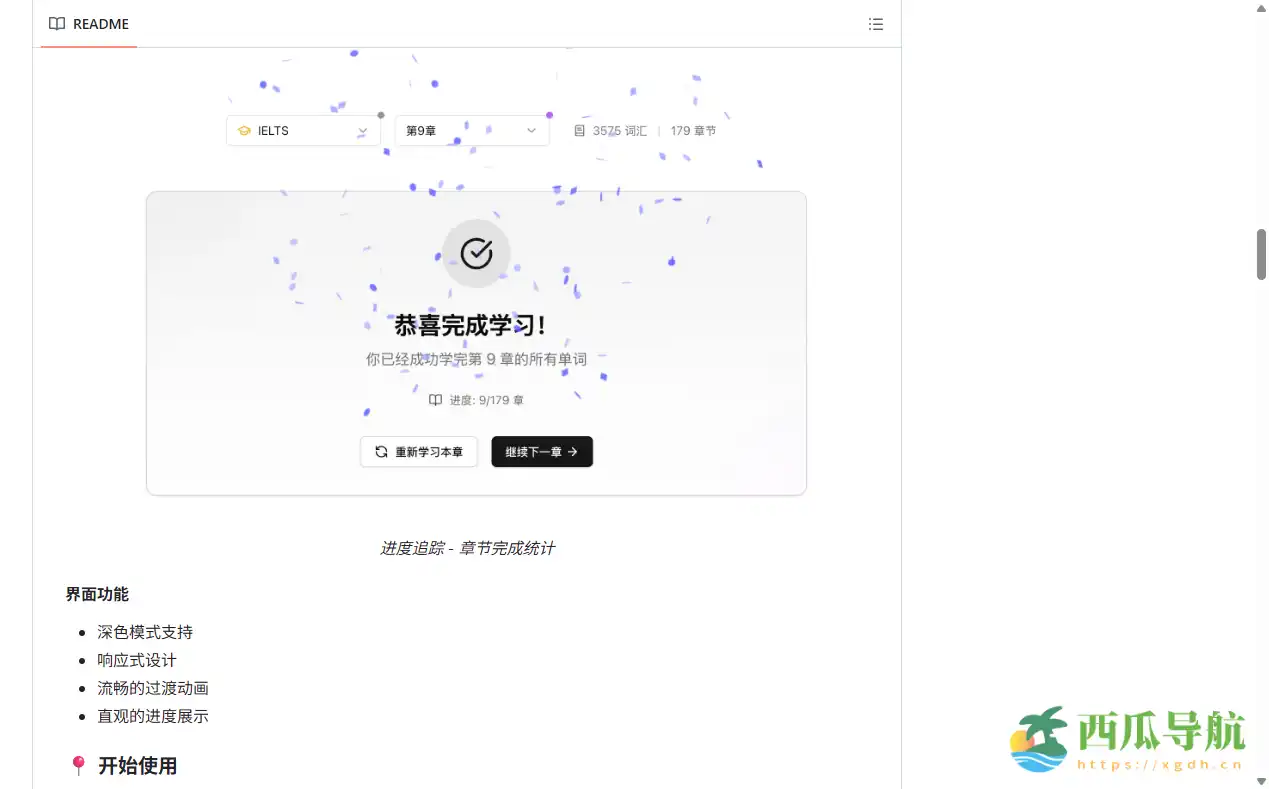Viewport: 1269px width, 789px height.
Task: Click the 179 章节 counter label
Action: [x=693, y=130]
